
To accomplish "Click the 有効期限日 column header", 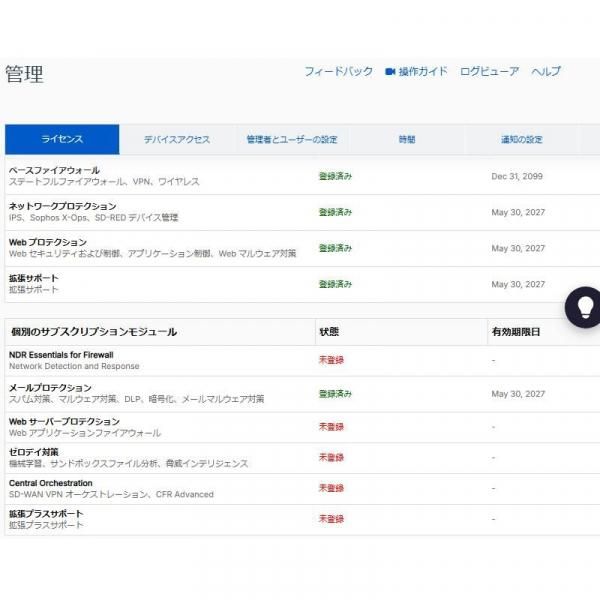I will pyautogui.click(x=516, y=332).
